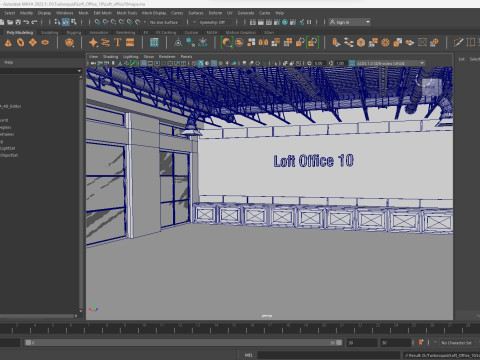The image size is (480, 360).
Task: Click the range slider right handle
Action: point(339,343)
